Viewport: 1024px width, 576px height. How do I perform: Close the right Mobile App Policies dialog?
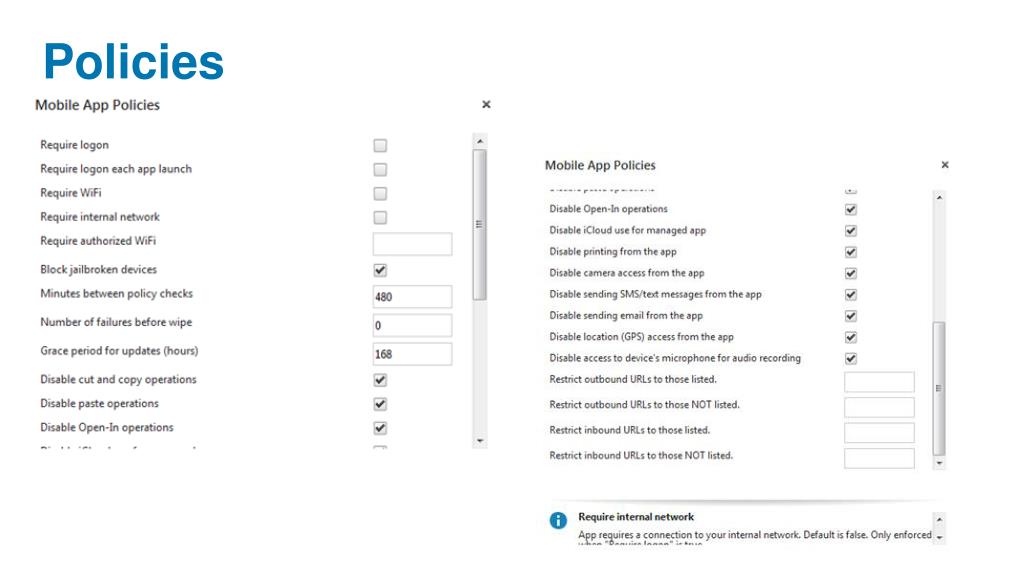(x=944, y=165)
